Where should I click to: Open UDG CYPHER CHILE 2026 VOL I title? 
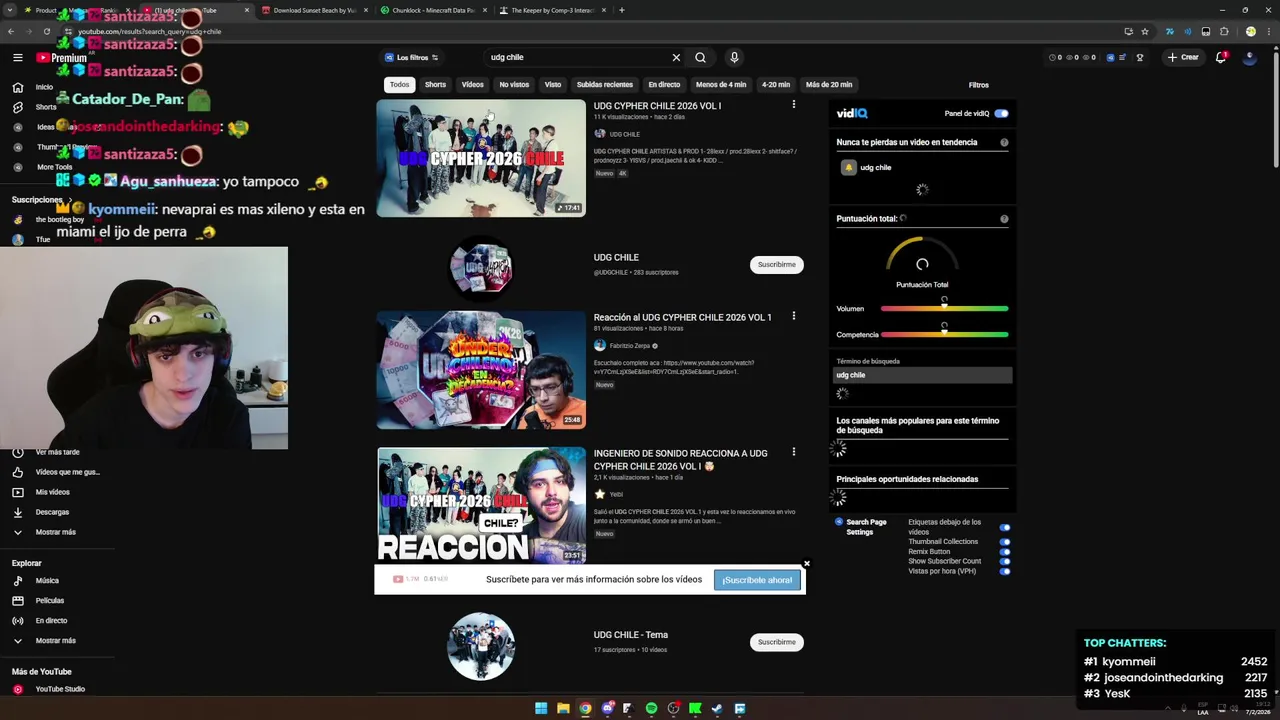(657, 106)
